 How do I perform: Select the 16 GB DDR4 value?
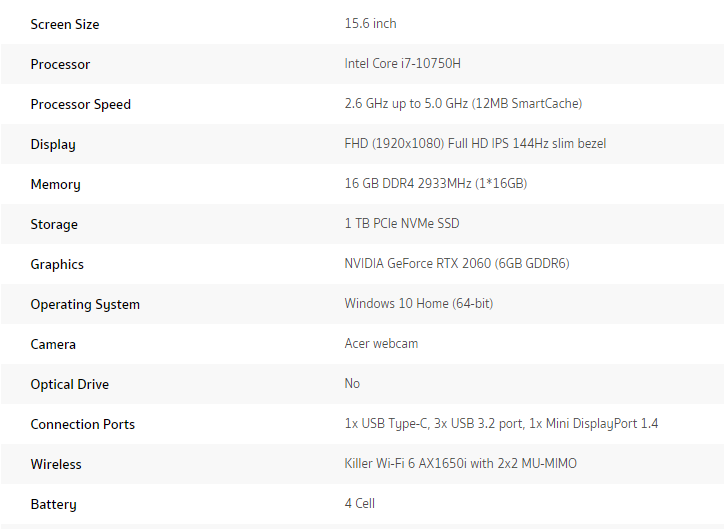435,184
